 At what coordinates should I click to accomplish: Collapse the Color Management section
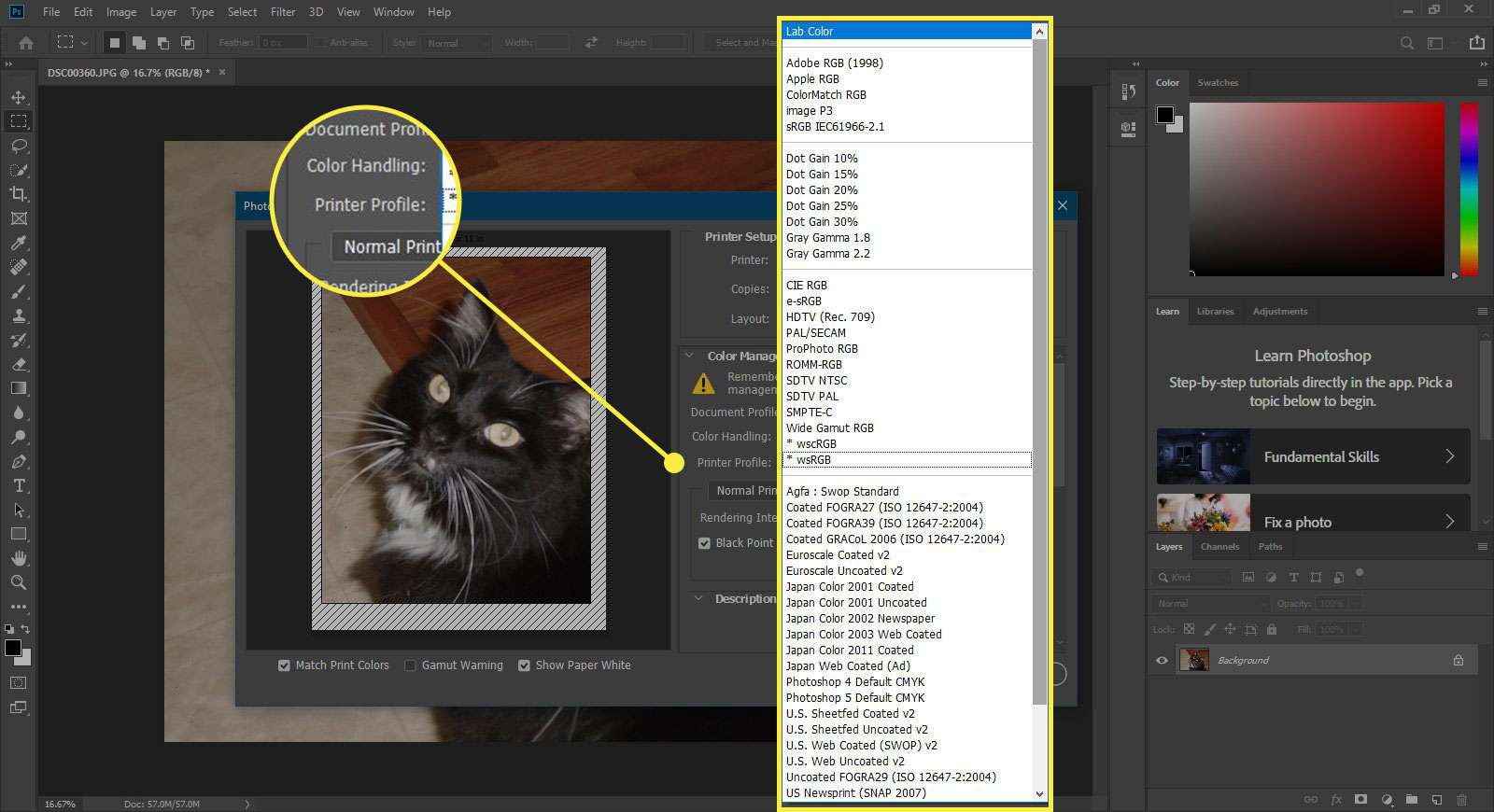point(690,356)
